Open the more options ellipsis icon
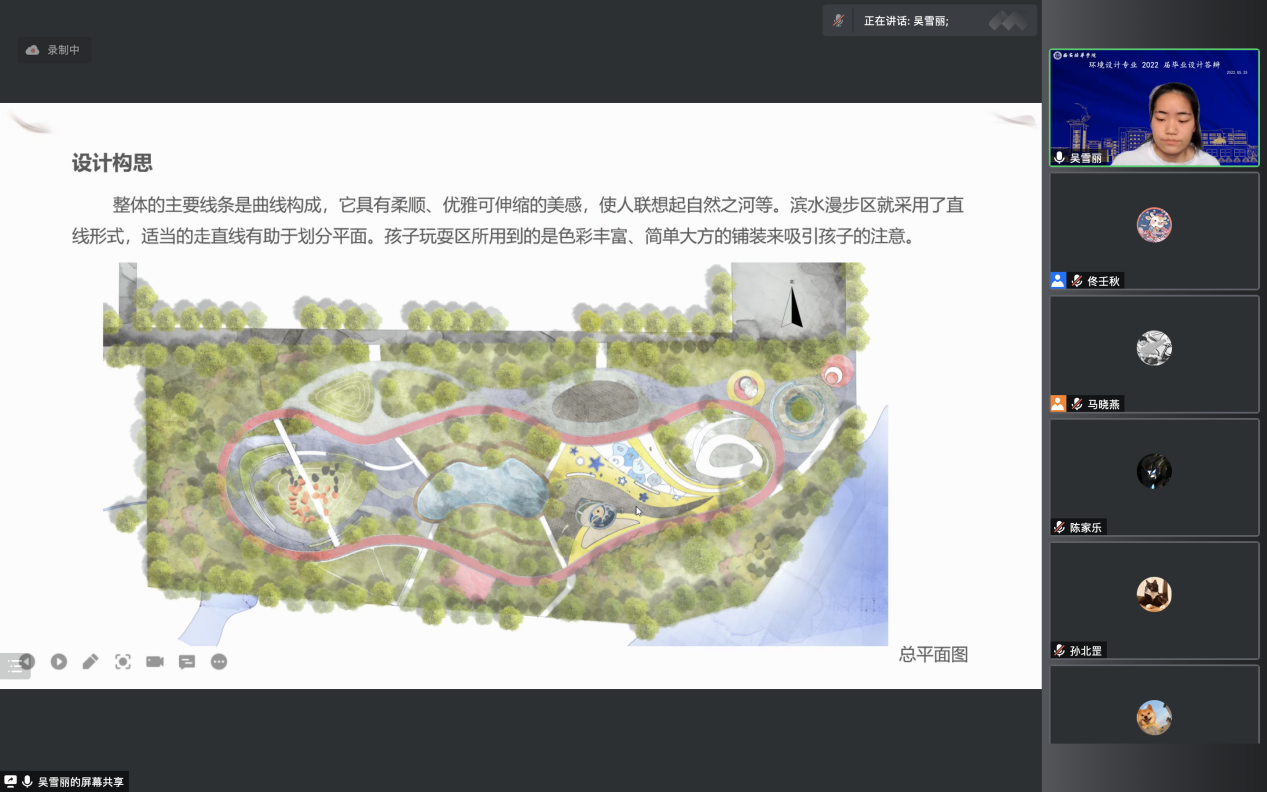The width and height of the screenshot is (1267, 792). point(219,661)
